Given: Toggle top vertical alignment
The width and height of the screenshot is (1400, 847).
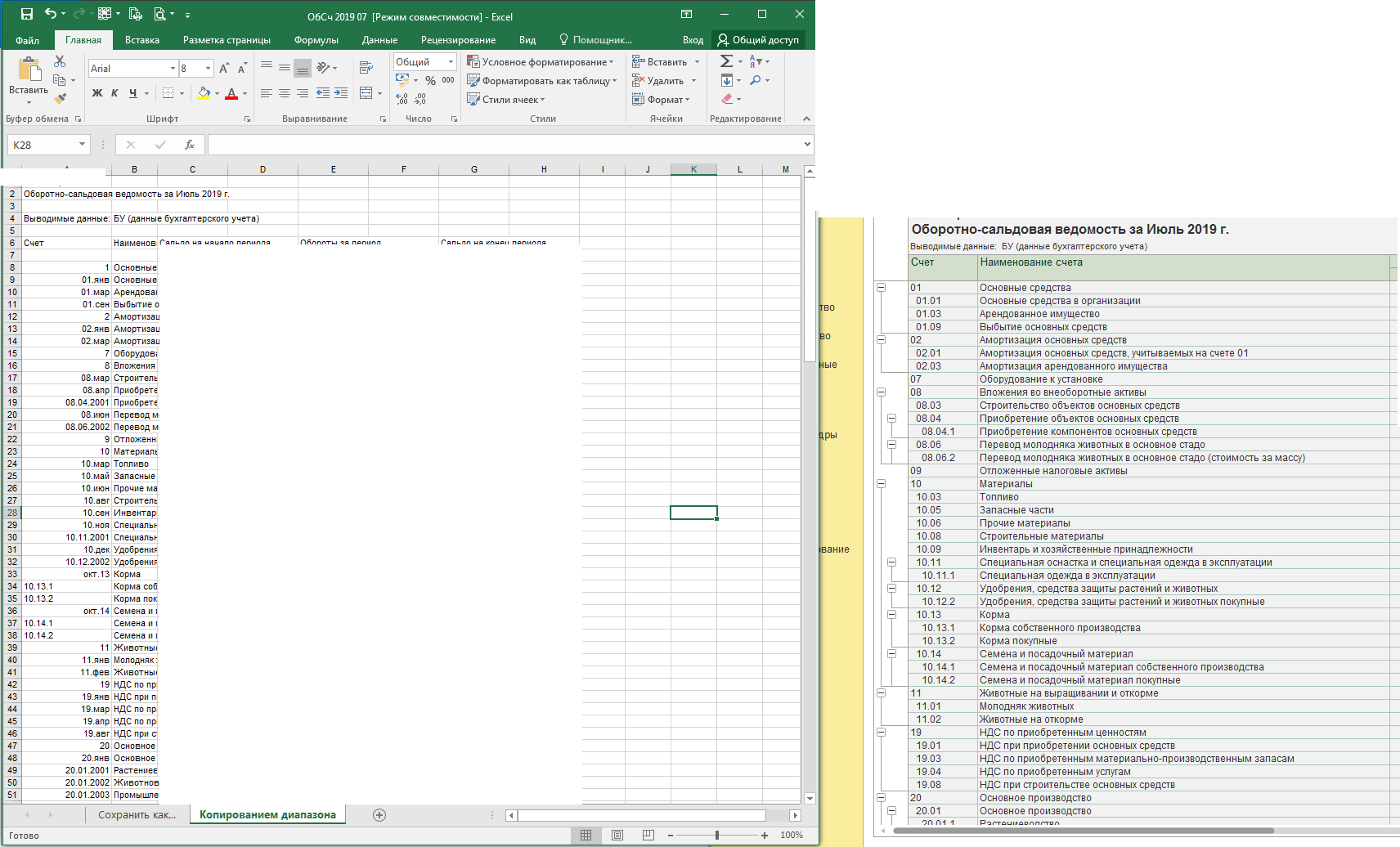Looking at the screenshot, I should [x=267, y=68].
